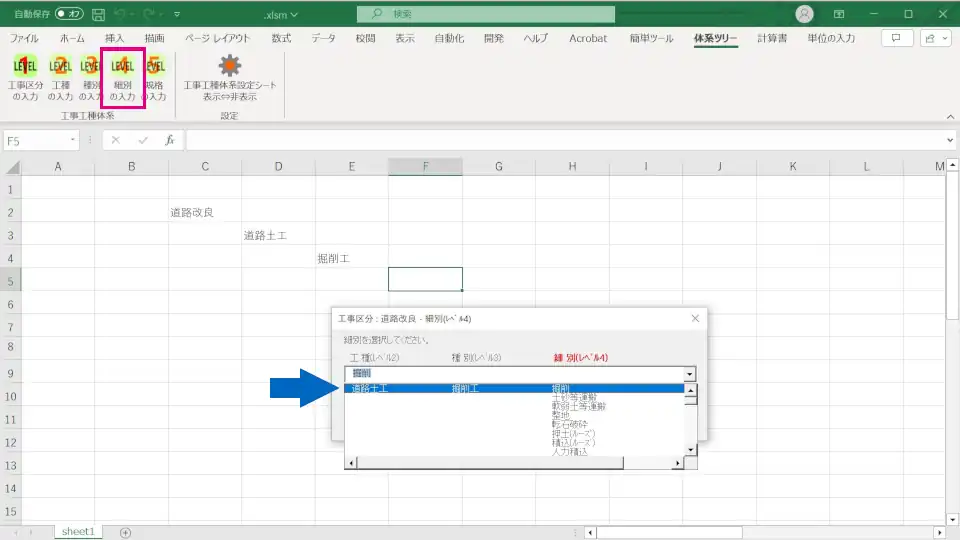Switch to the 計算書 tab

772,38
